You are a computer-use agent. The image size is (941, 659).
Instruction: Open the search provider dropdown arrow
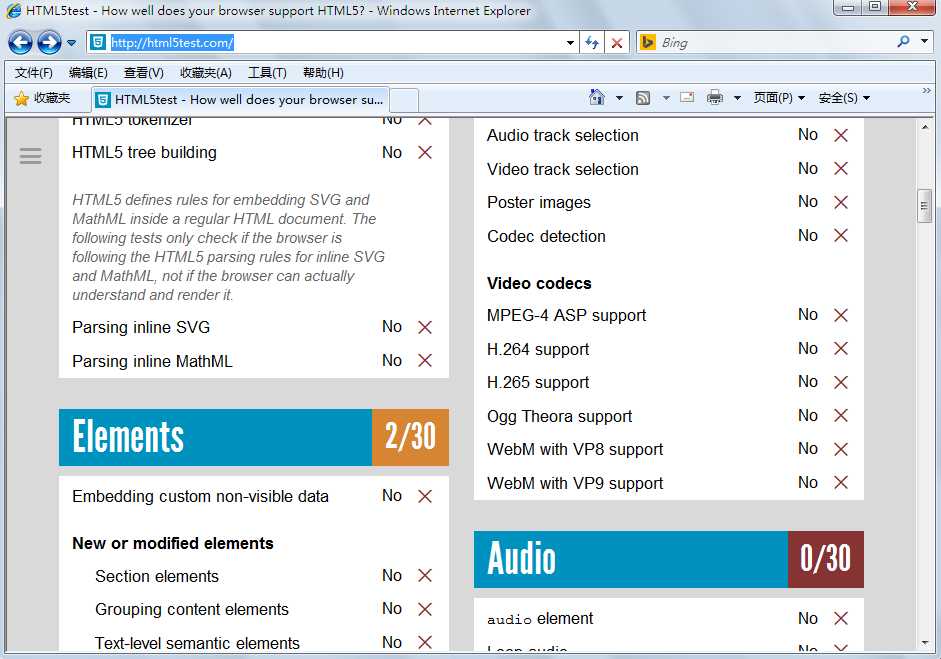tap(924, 42)
